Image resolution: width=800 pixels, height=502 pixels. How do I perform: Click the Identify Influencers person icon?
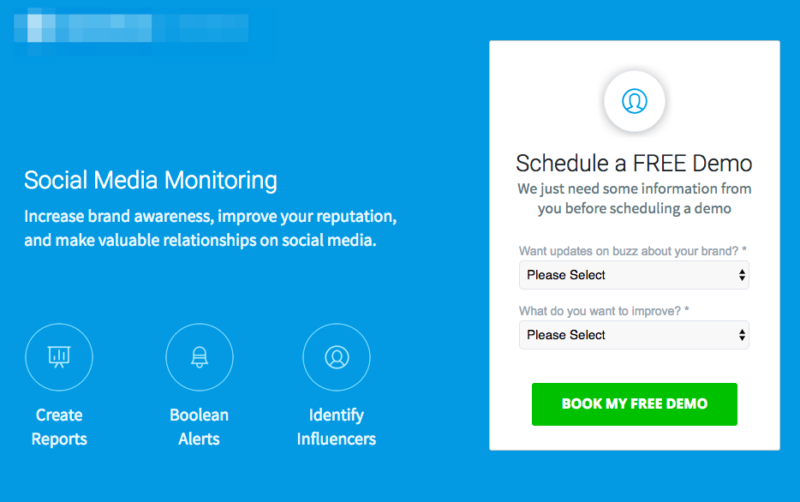[336, 357]
